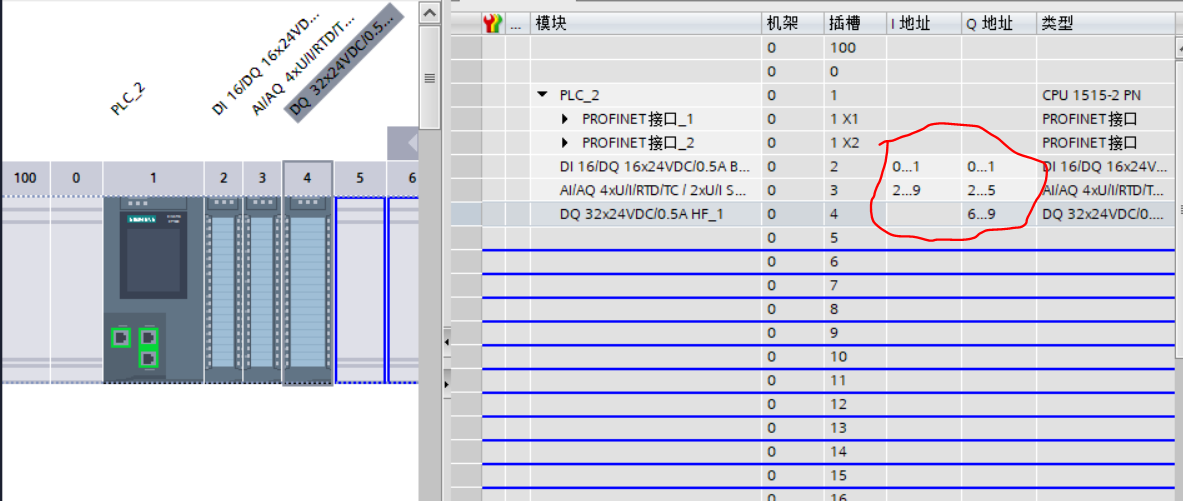
Task: Expand the PROFINET接口_2 node
Action: click(x=565, y=143)
